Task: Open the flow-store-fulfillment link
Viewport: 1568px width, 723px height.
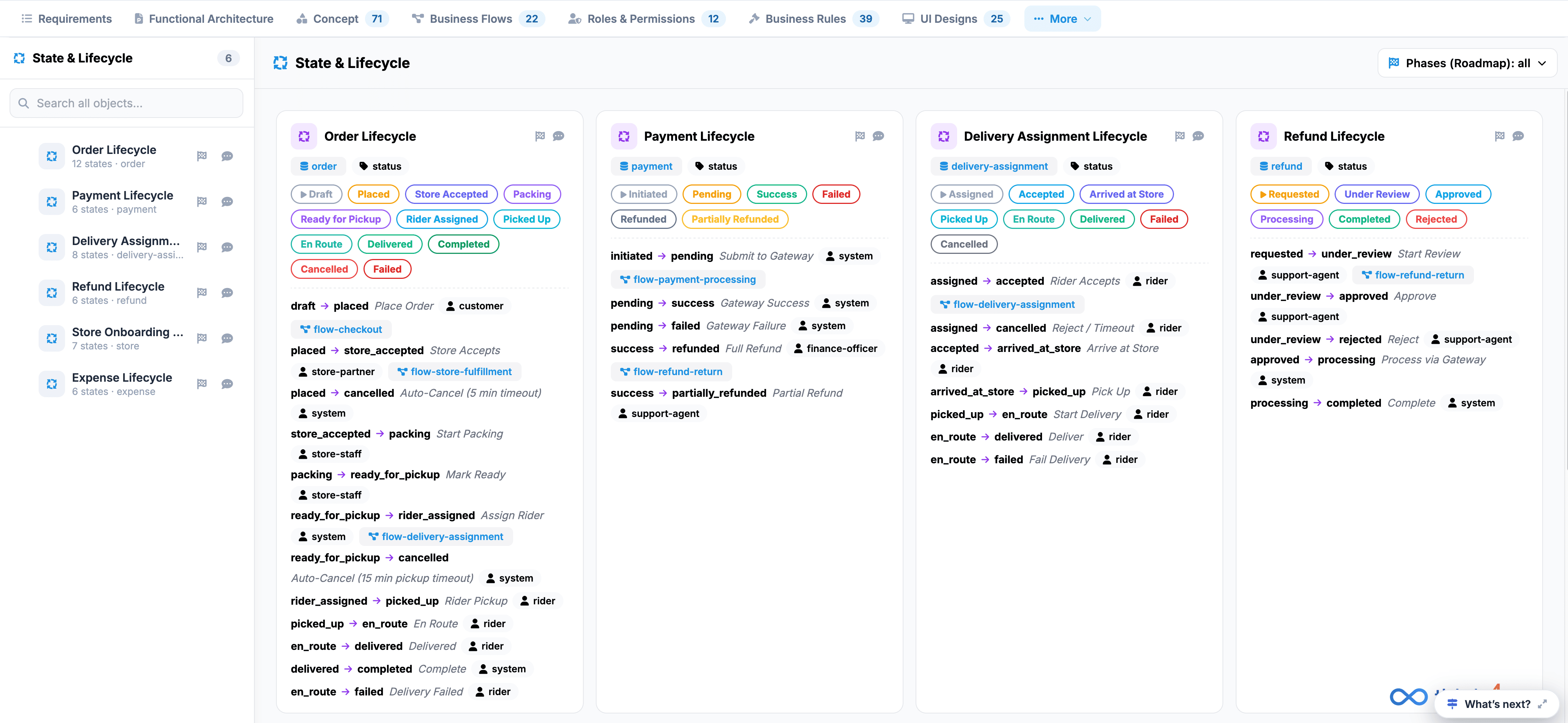Action: [455, 372]
